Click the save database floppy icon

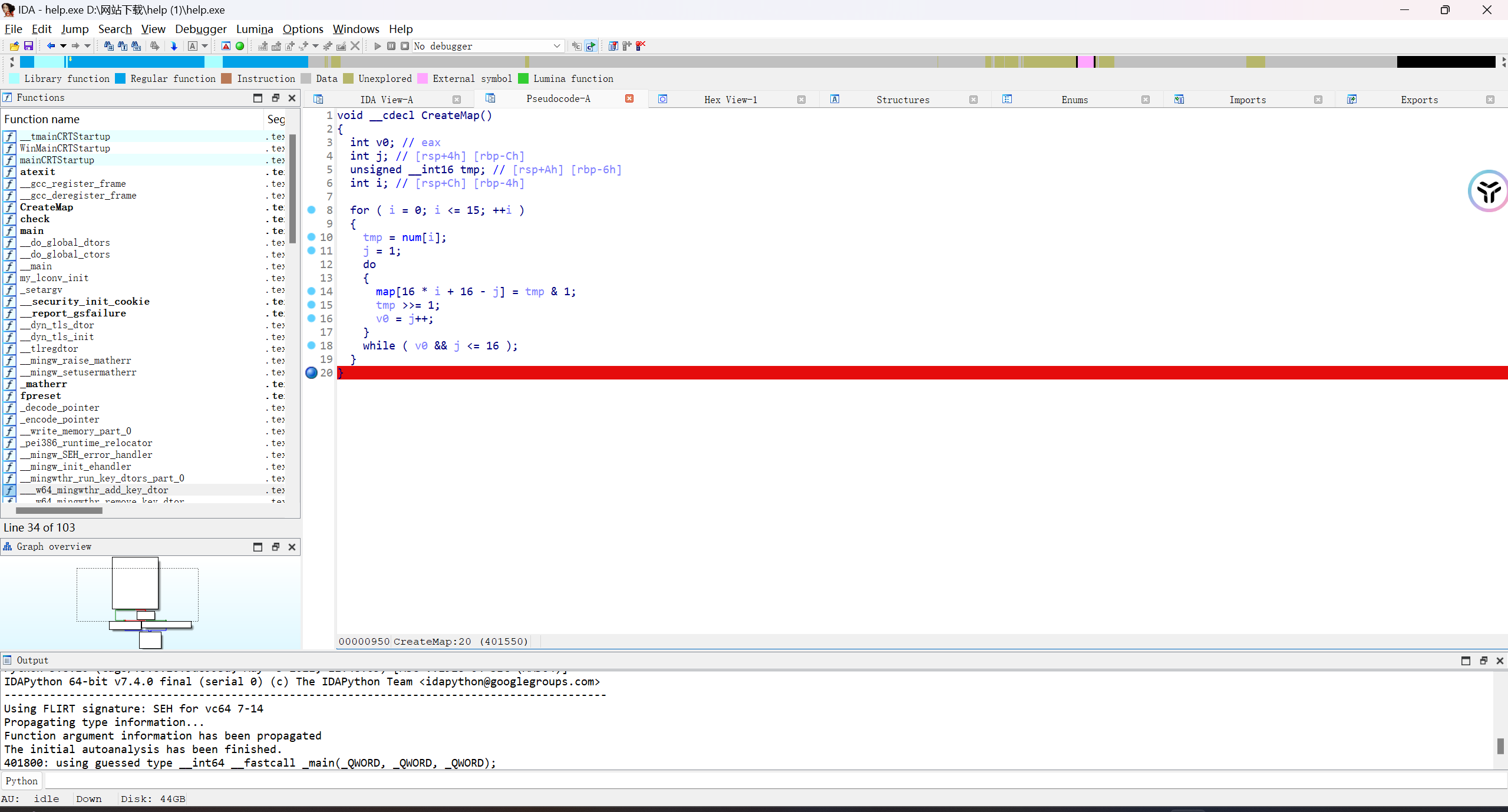pos(28,46)
